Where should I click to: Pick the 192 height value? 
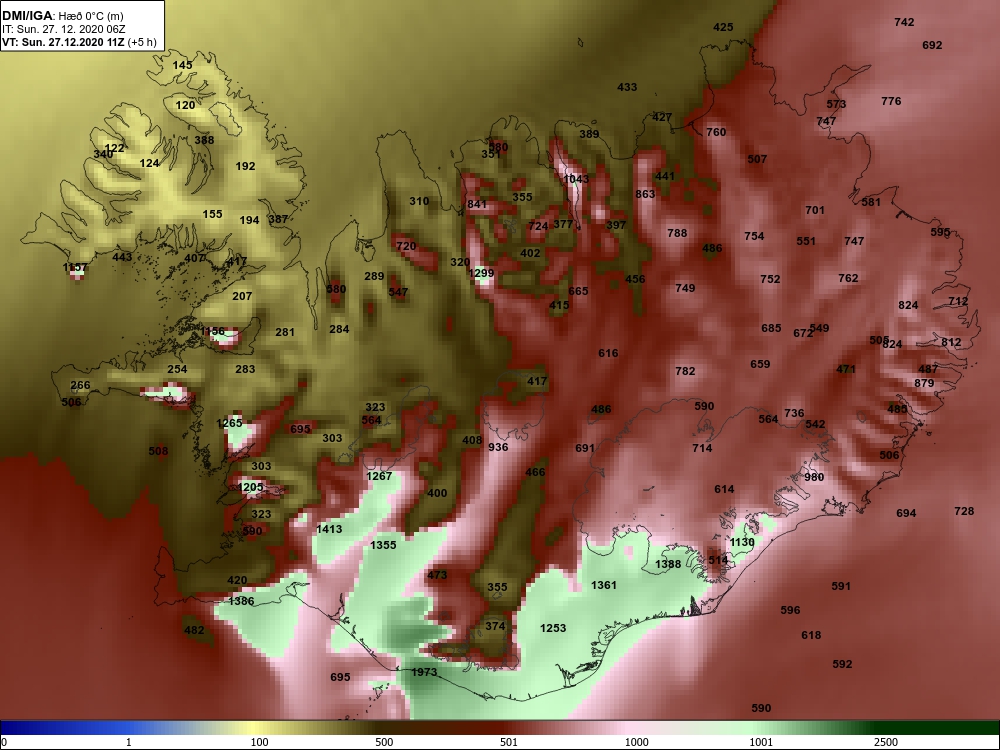pyautogui.click(x=246, y=166)
